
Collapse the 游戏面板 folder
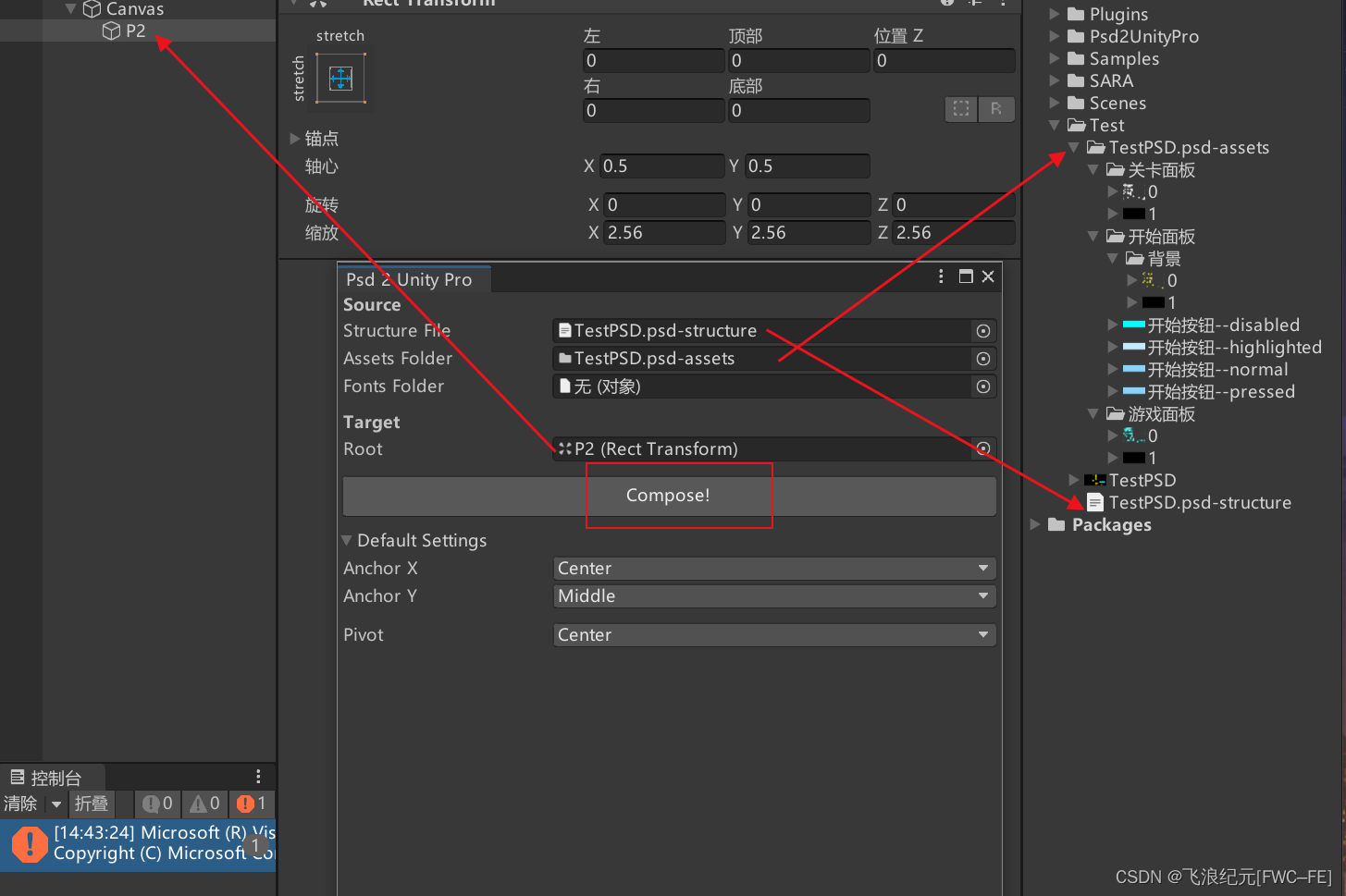(1093, 414)
